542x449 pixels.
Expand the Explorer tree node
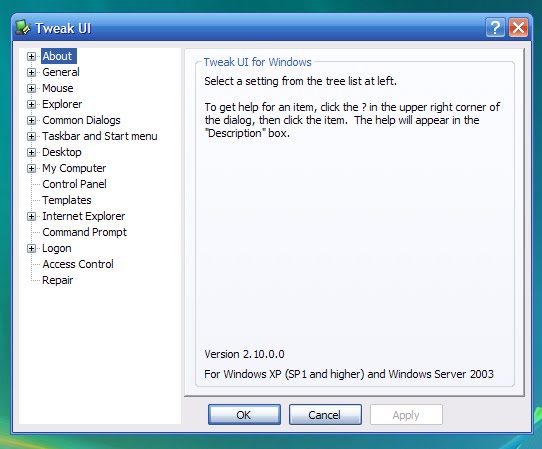pyautogui.click(x=31, y=104)
